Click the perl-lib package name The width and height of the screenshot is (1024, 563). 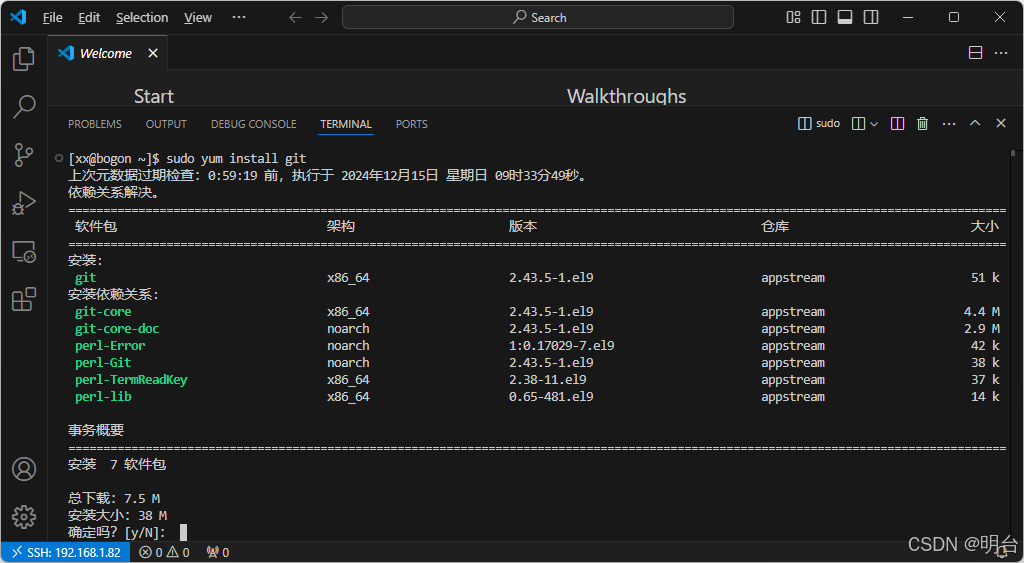pyautogui.click(x=103, y=396)
